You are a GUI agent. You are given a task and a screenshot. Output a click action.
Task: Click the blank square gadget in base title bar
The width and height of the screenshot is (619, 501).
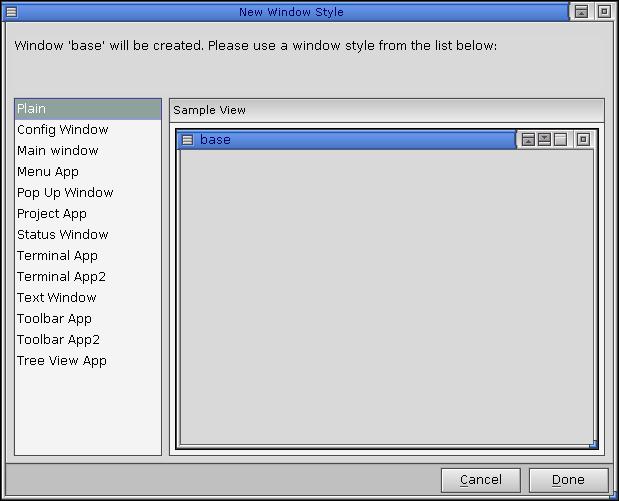coord(560,140)
